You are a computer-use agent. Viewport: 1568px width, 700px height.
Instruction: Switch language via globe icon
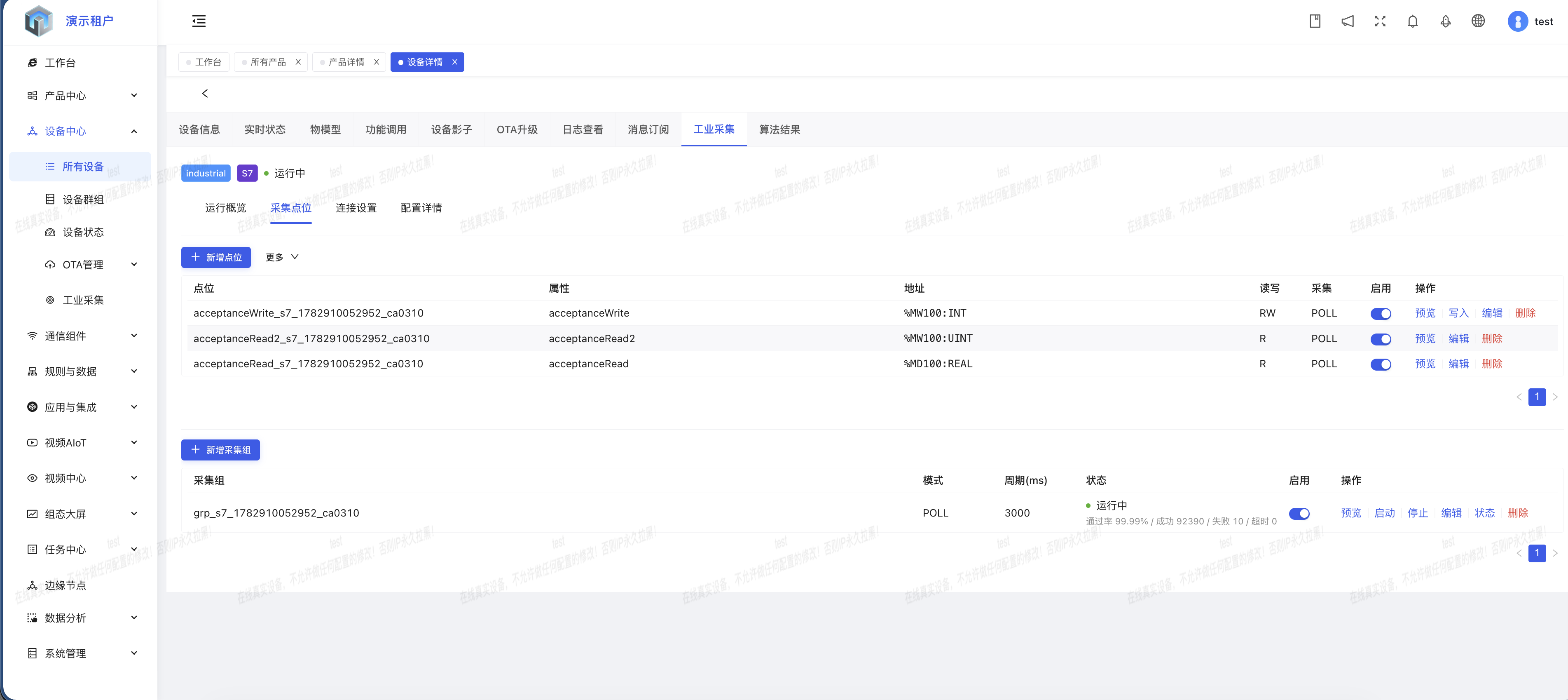coord(1478,21)
